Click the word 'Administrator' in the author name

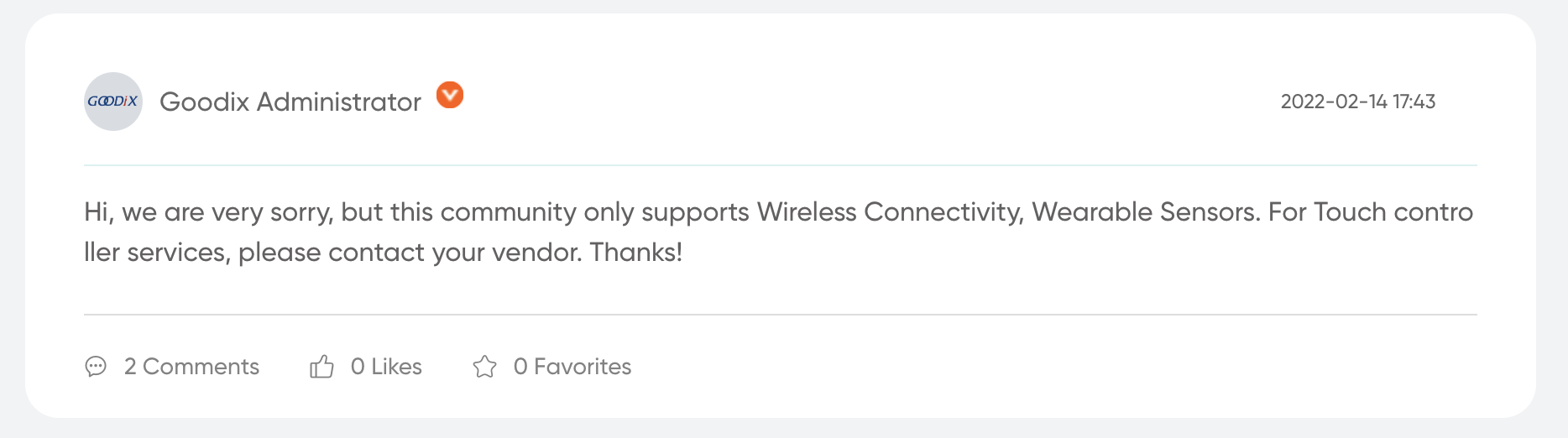339,102
